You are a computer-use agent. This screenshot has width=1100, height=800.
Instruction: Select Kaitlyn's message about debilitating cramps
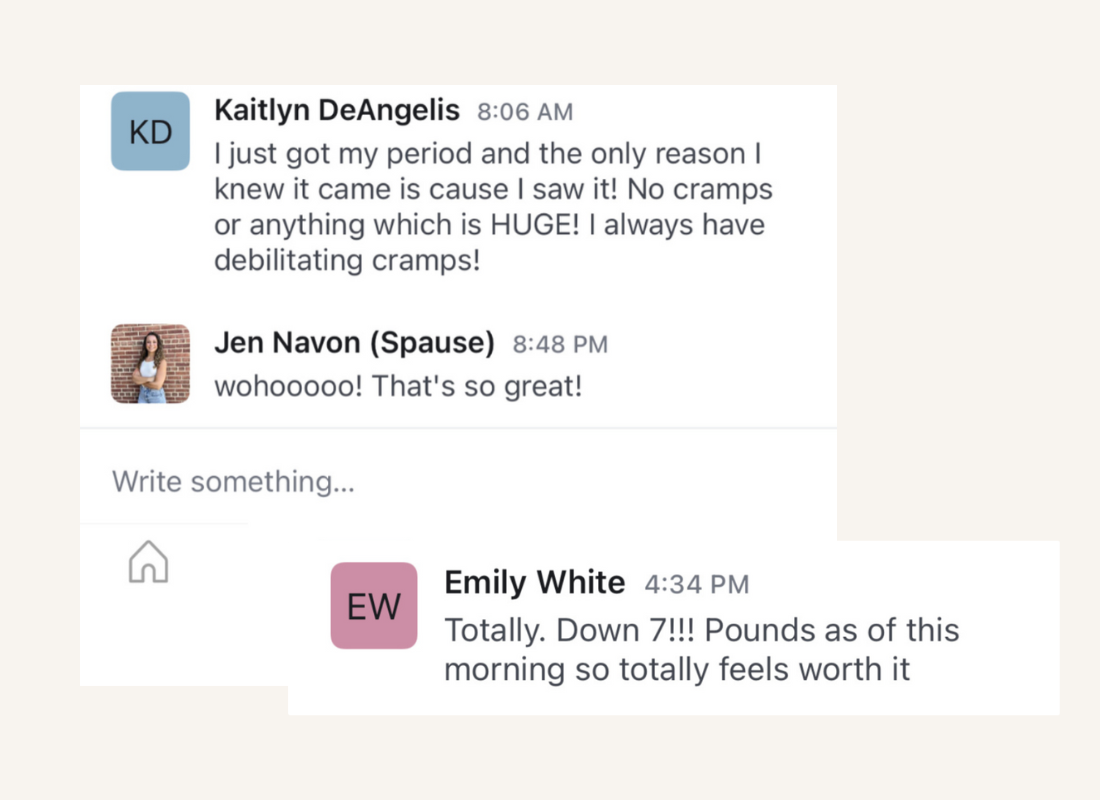(x=493, y=207)
